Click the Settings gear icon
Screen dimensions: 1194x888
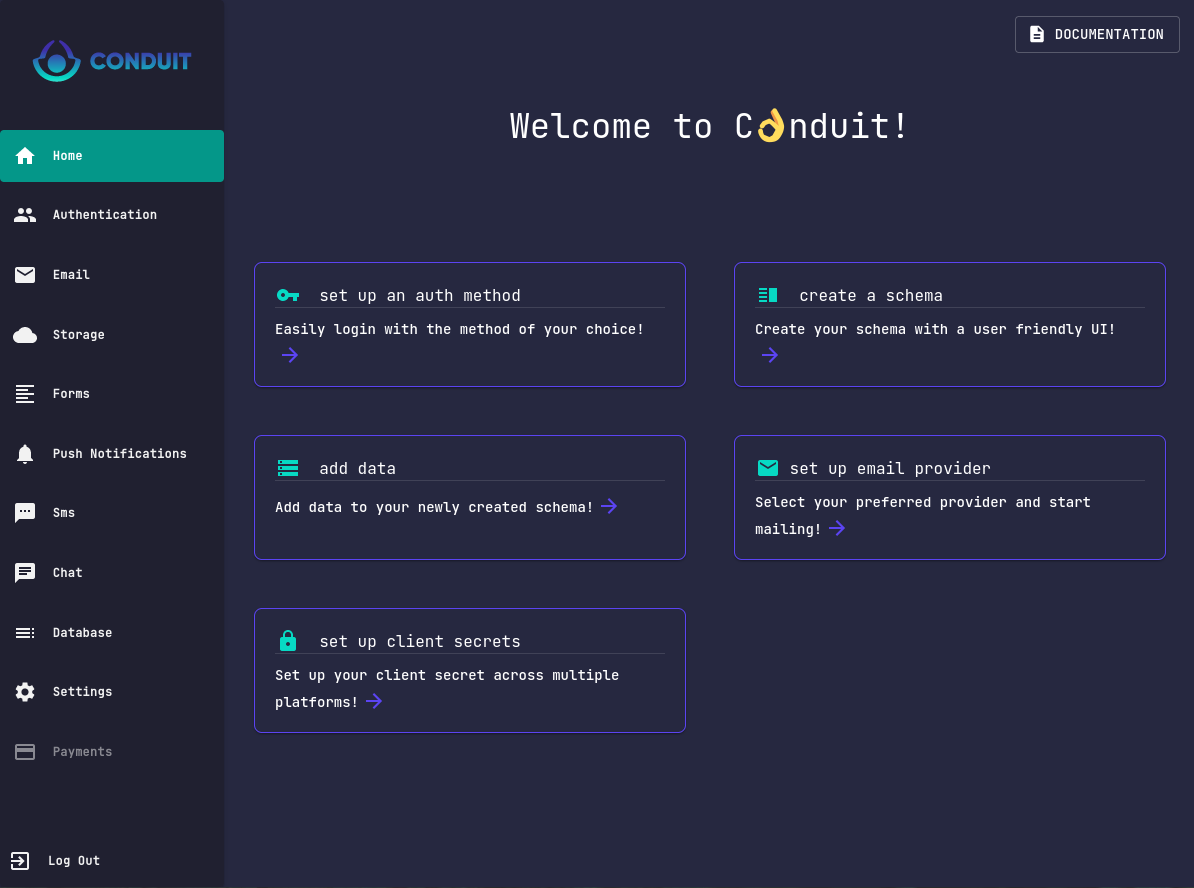click(25, 692)
